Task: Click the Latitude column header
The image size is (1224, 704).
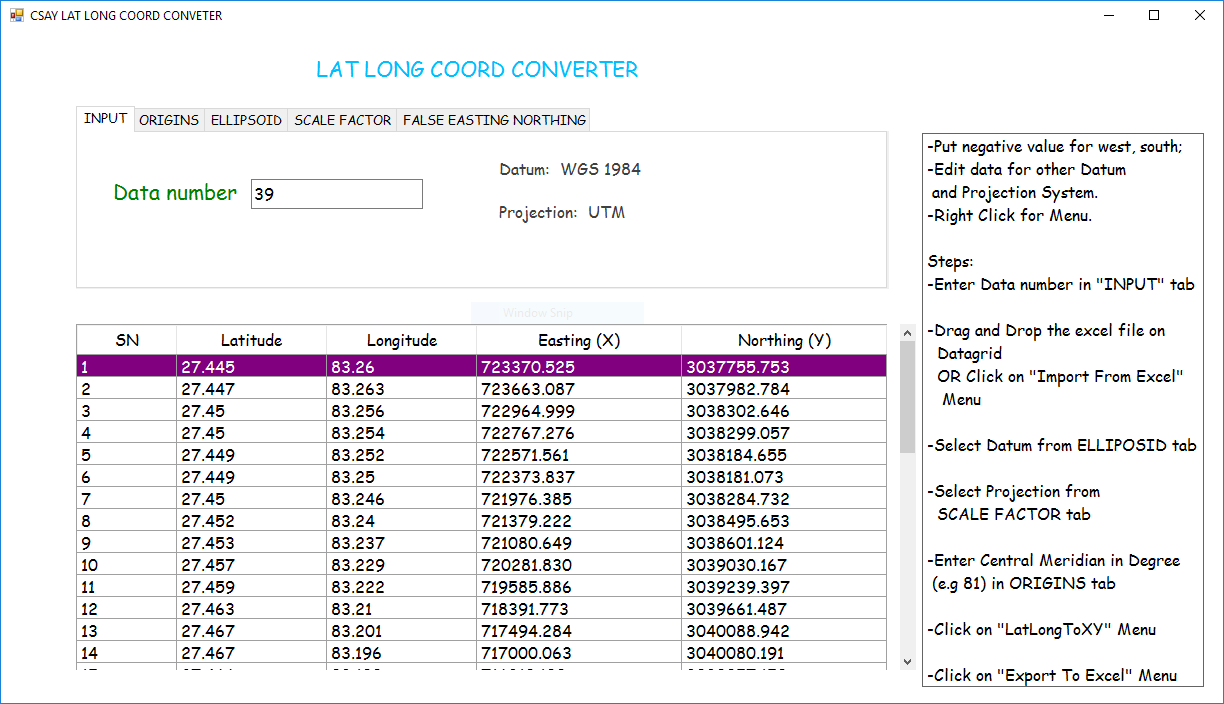Action: click(251, 340)
